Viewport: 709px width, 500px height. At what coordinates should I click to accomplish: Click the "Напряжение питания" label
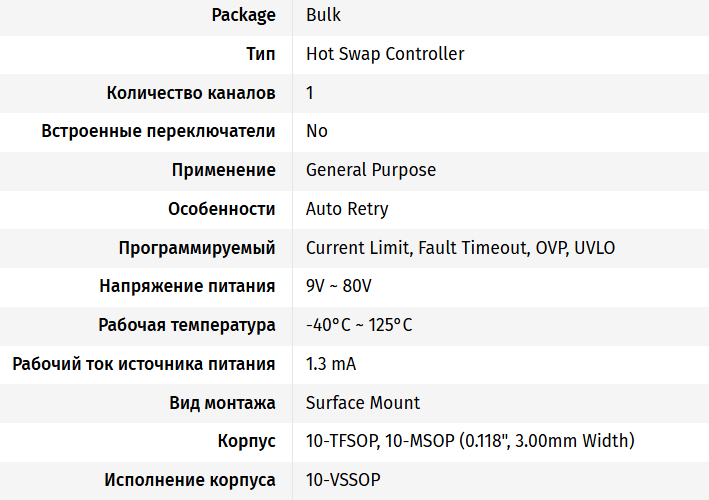tap(187, 286)
